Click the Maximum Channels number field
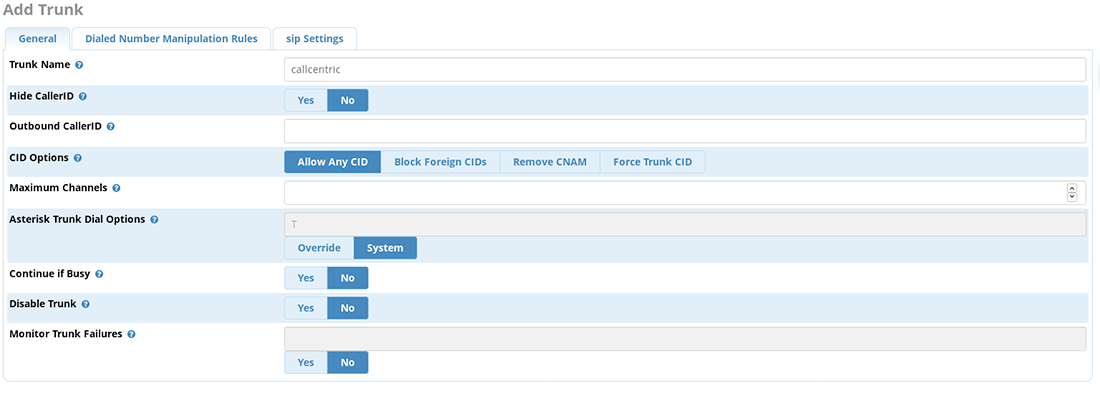The width and height of the screenshot is (1100, 399). tap(685, 193)
